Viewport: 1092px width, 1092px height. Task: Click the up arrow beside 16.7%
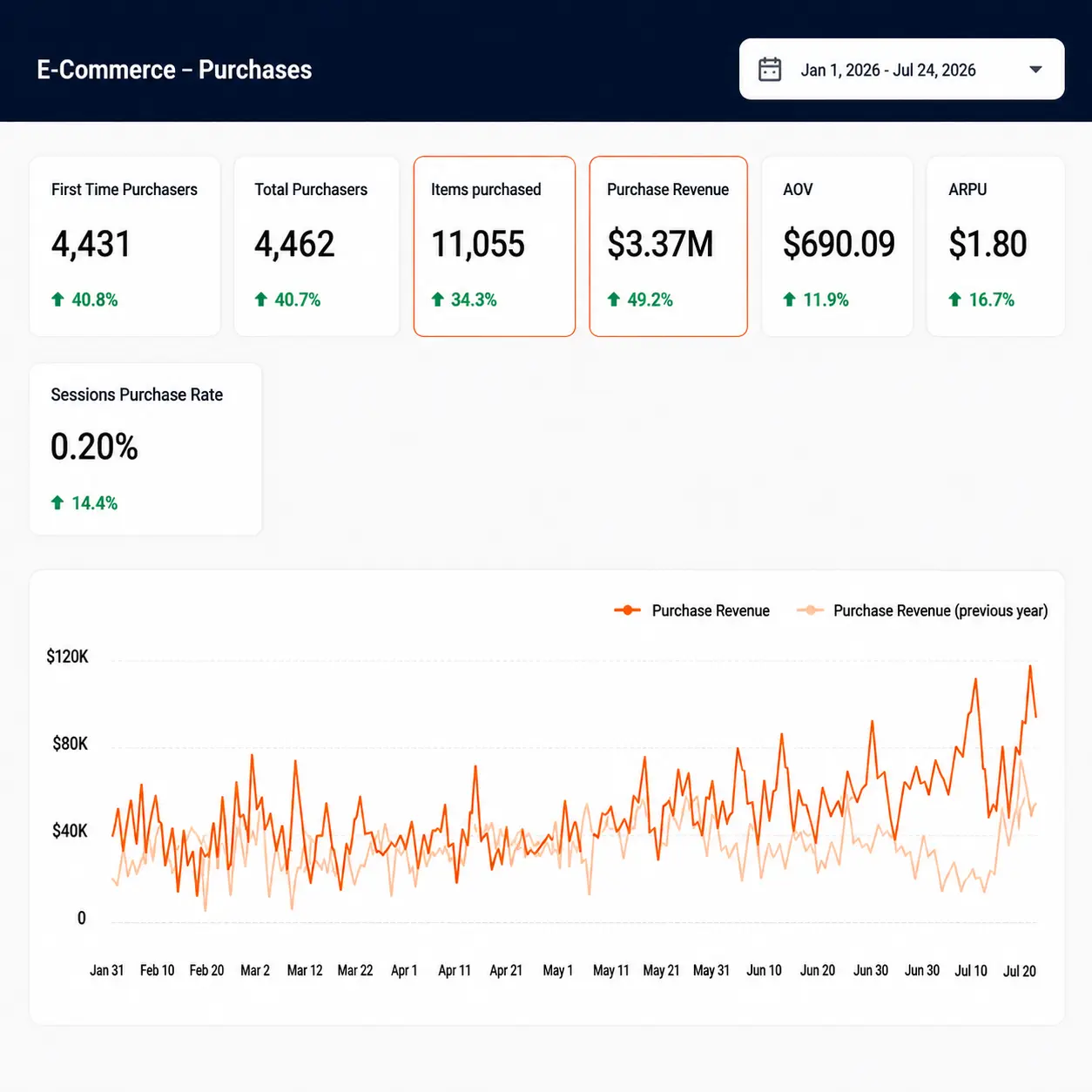[x=954, y=300]
